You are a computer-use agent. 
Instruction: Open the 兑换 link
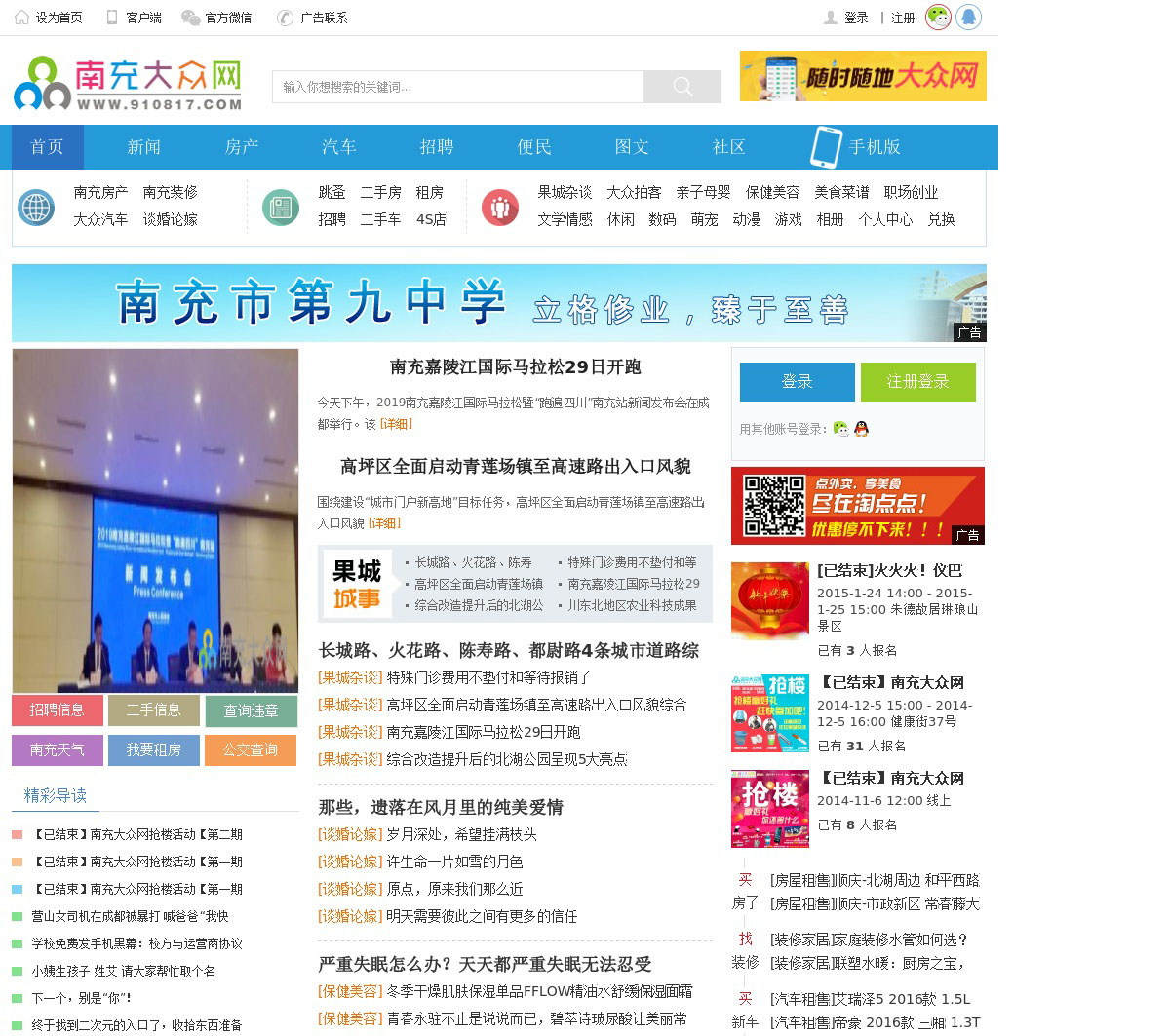pyautogui.click(x=941, y=219)
